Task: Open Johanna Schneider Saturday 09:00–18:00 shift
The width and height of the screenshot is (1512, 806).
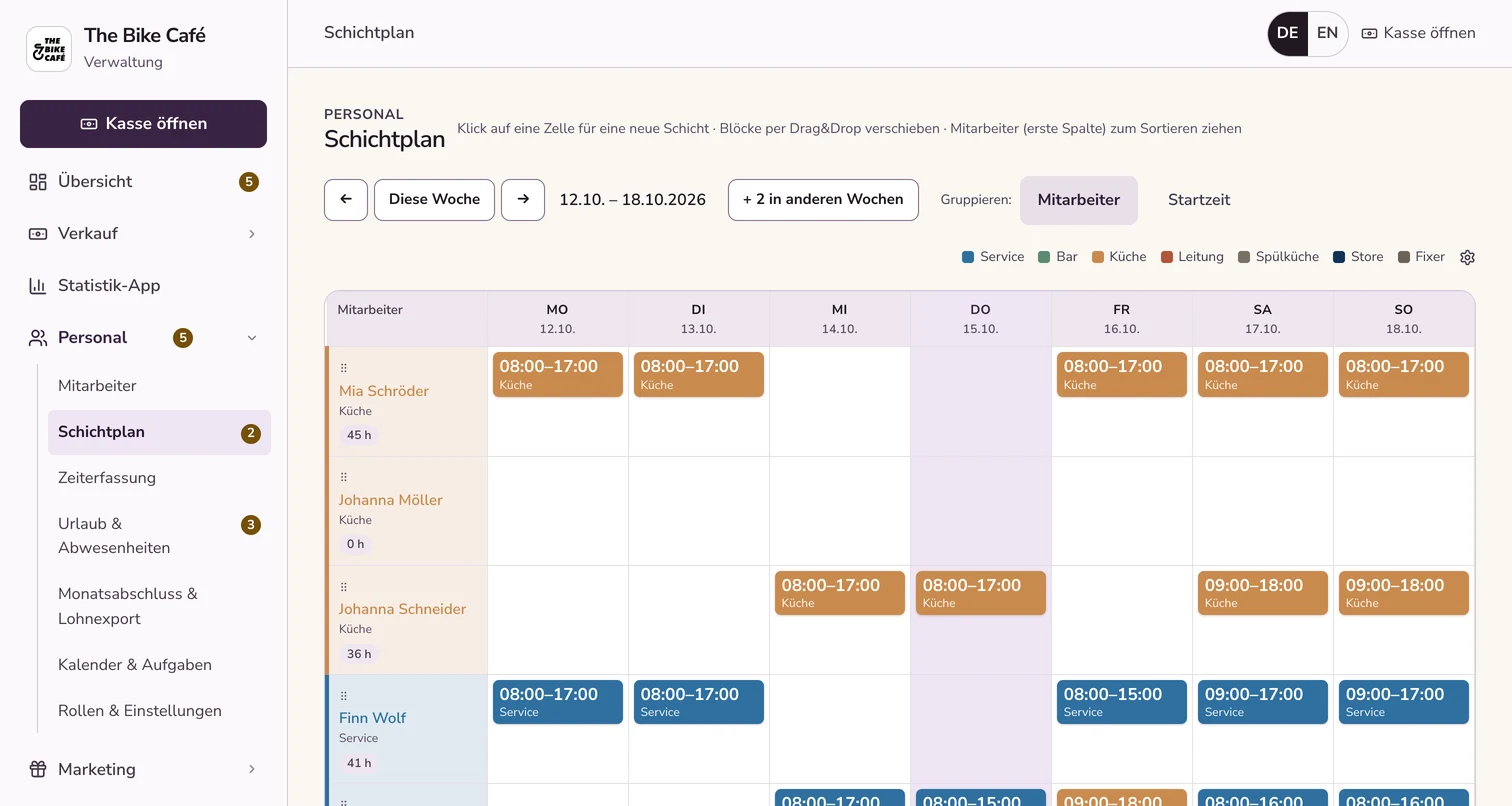Action: click(1263, 593)
